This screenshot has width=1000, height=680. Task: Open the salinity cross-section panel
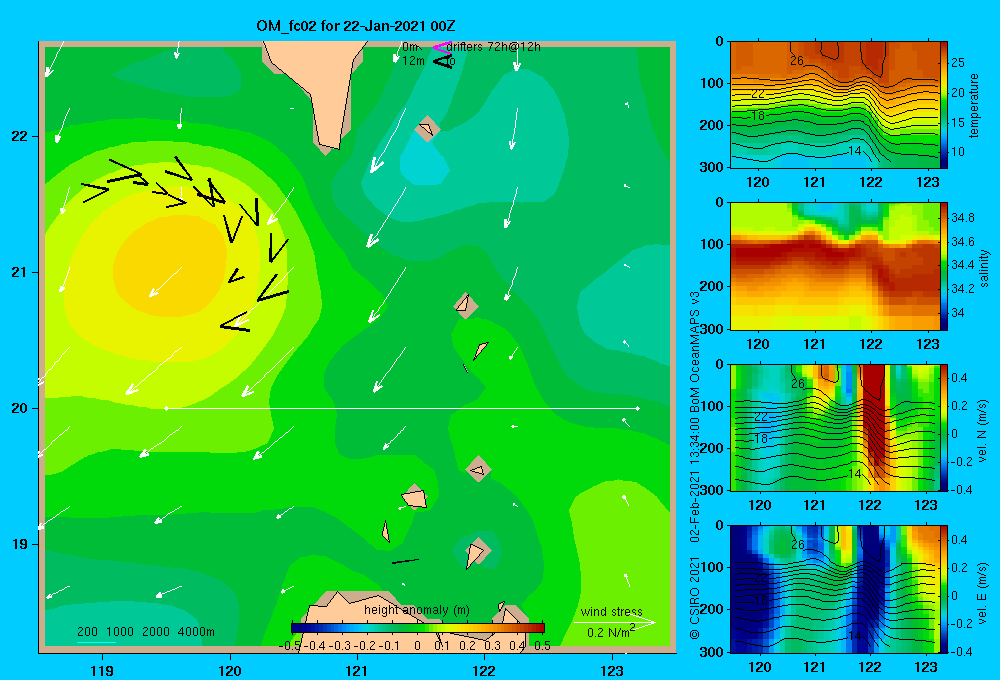(834, 266)
